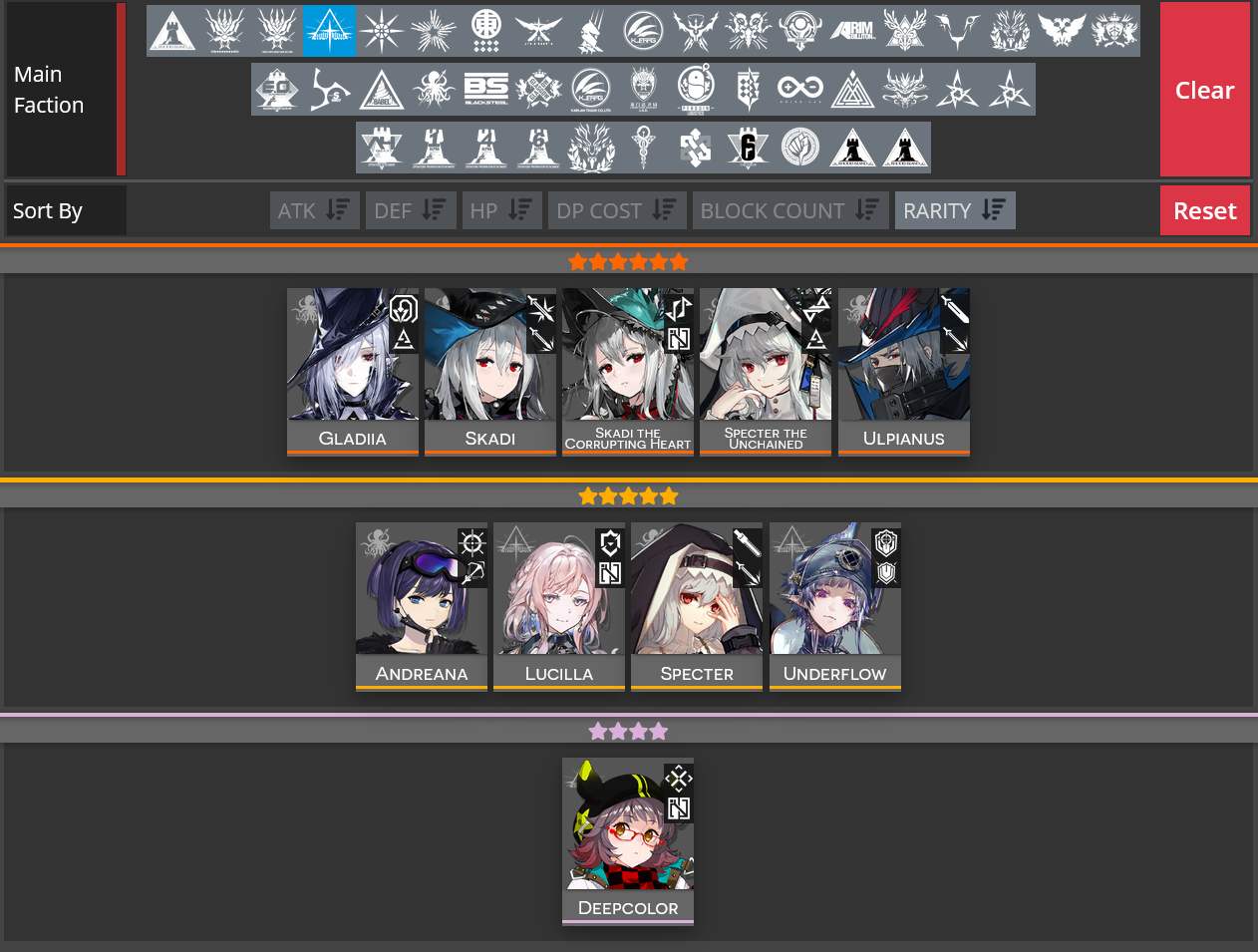Open the 5-star Specter operator card
This screenshot has height=952, width=1258.
(x=697, y=606)
